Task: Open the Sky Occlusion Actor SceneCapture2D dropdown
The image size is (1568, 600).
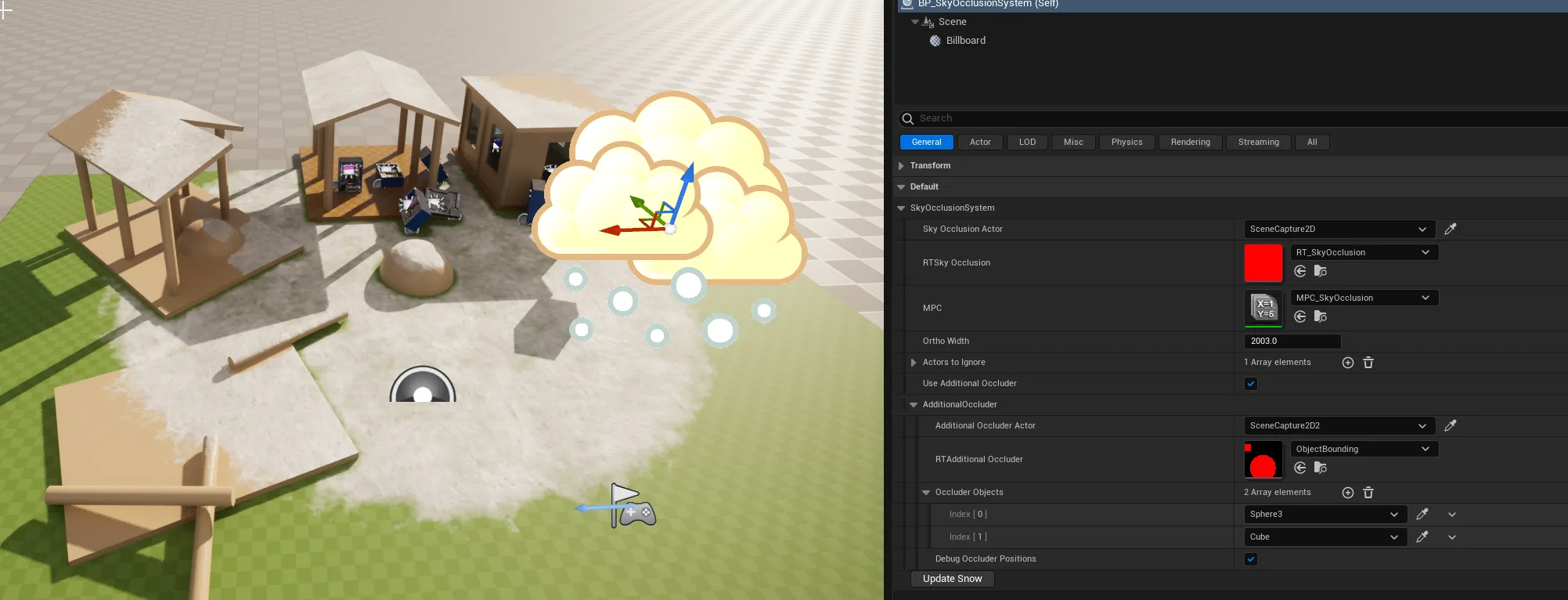Action: 1339,229
